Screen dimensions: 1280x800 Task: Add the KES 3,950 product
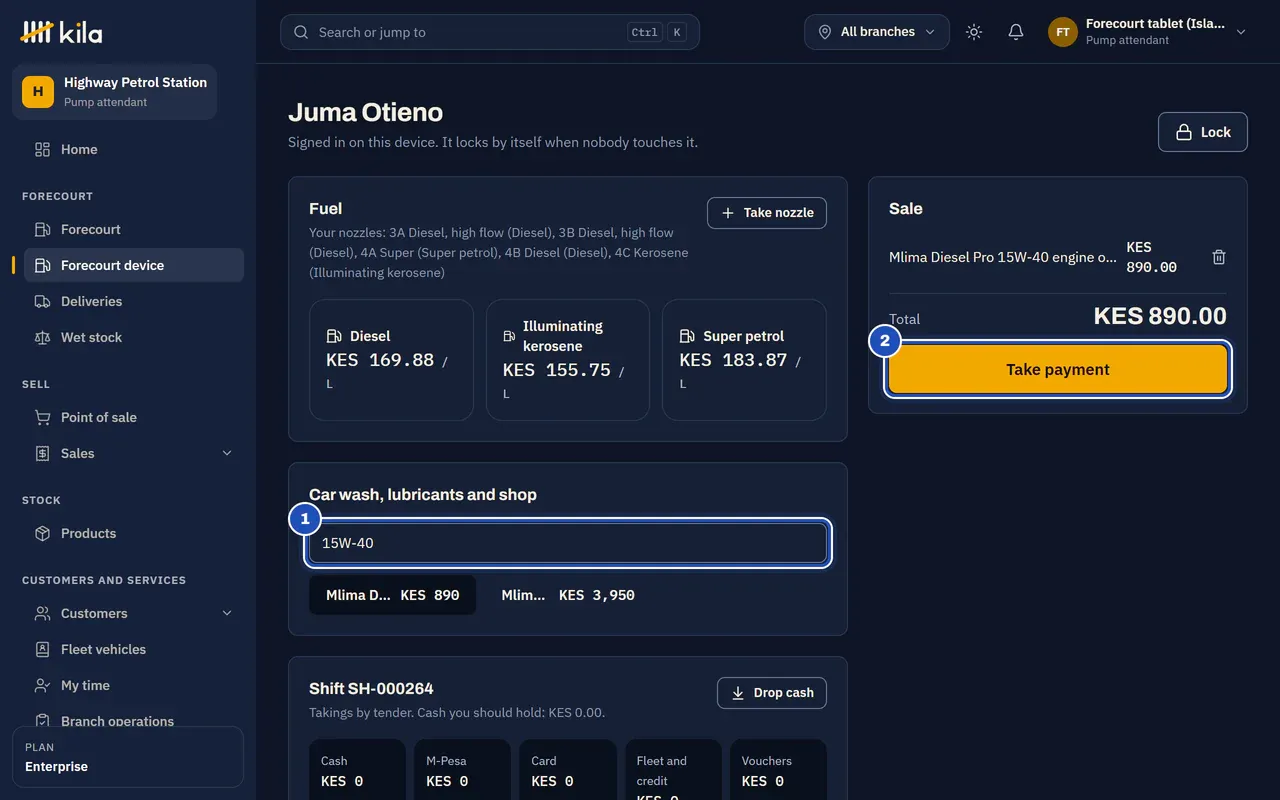tap(568, 595)
